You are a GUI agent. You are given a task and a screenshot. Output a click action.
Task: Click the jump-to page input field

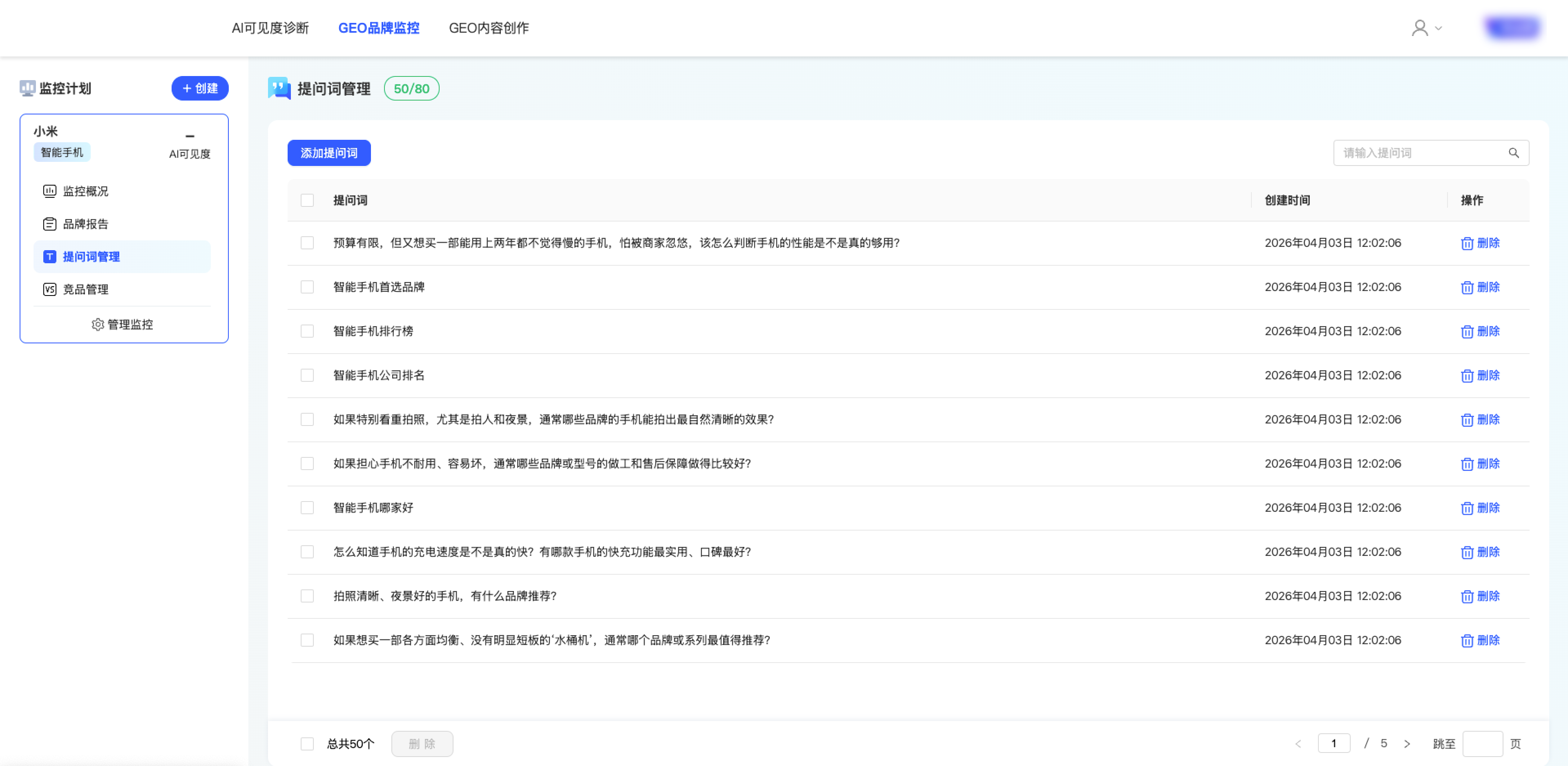[x=1482, y=744]
